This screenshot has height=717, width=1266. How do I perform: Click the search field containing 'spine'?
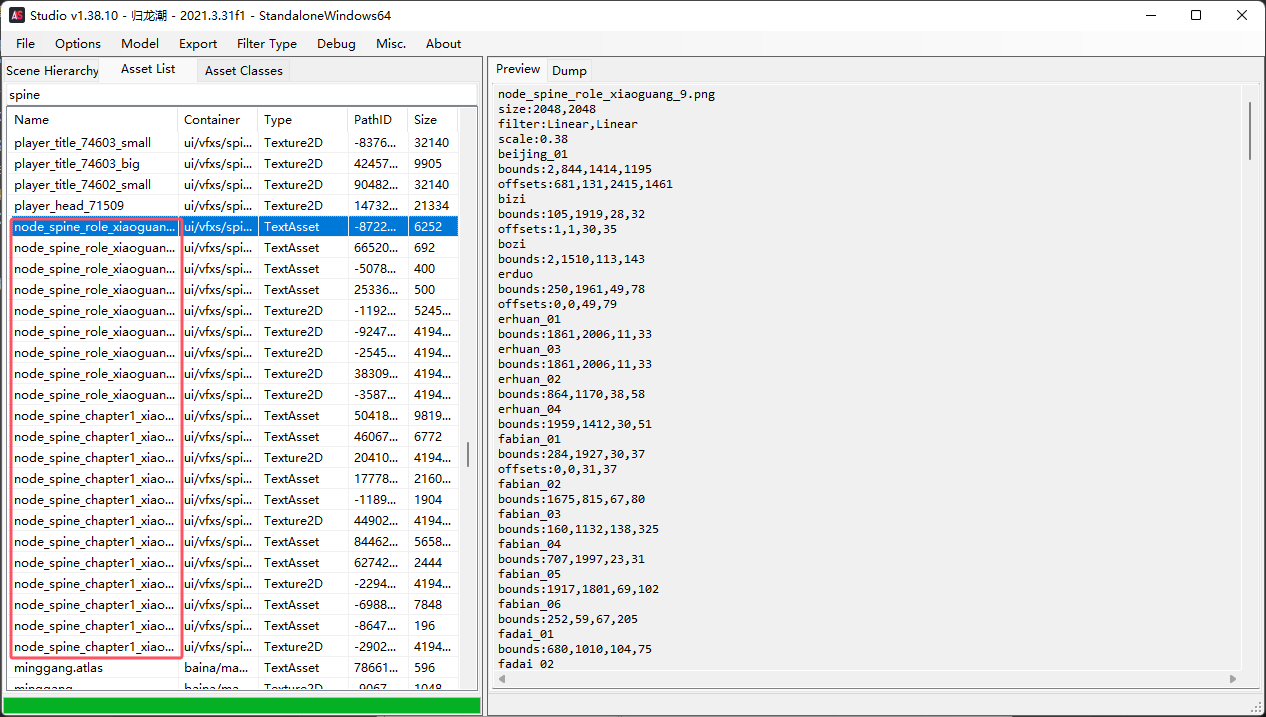[241, 95]
